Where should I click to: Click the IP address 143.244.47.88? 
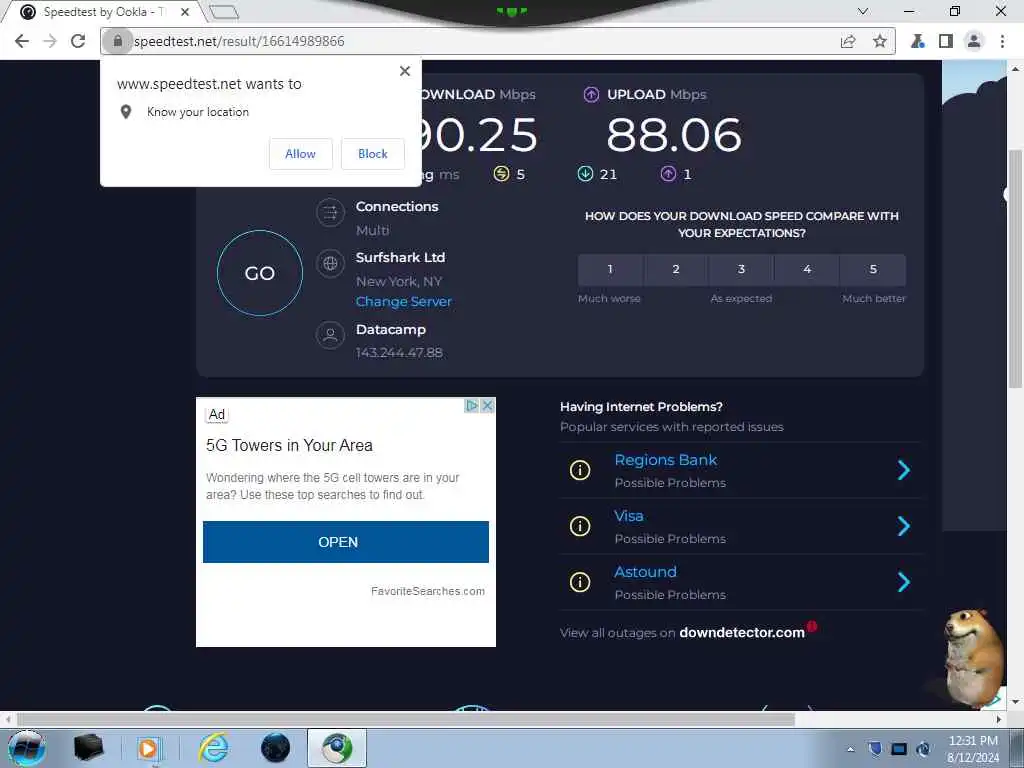point(399,353)
